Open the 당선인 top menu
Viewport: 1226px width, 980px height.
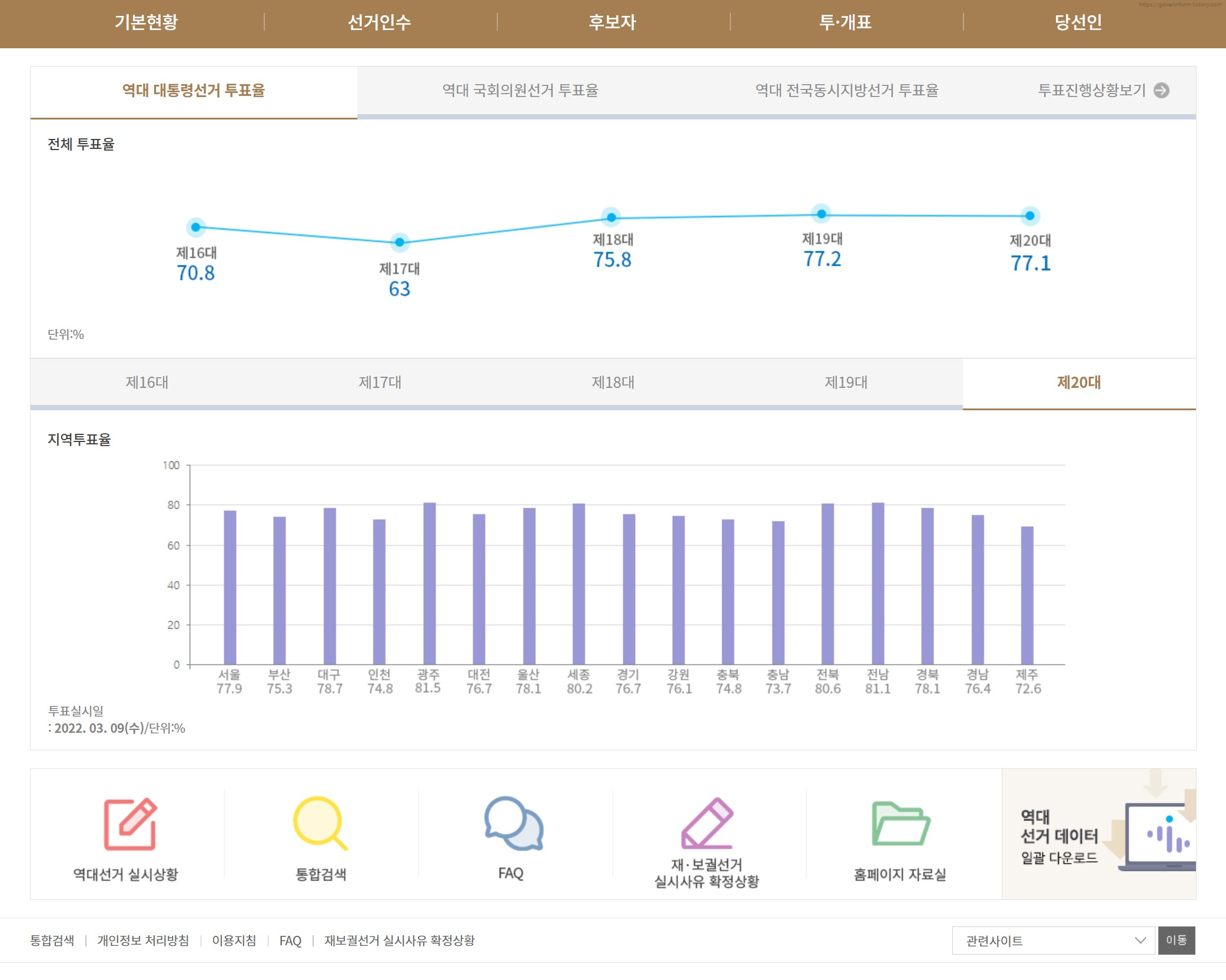[1078, 22]
